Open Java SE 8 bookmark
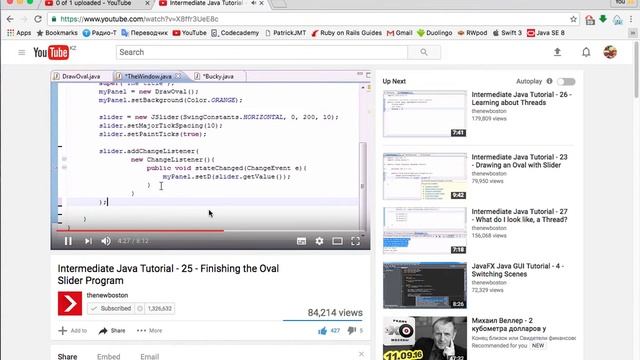Viewport: 640px width, 360px height. point(546,33)
